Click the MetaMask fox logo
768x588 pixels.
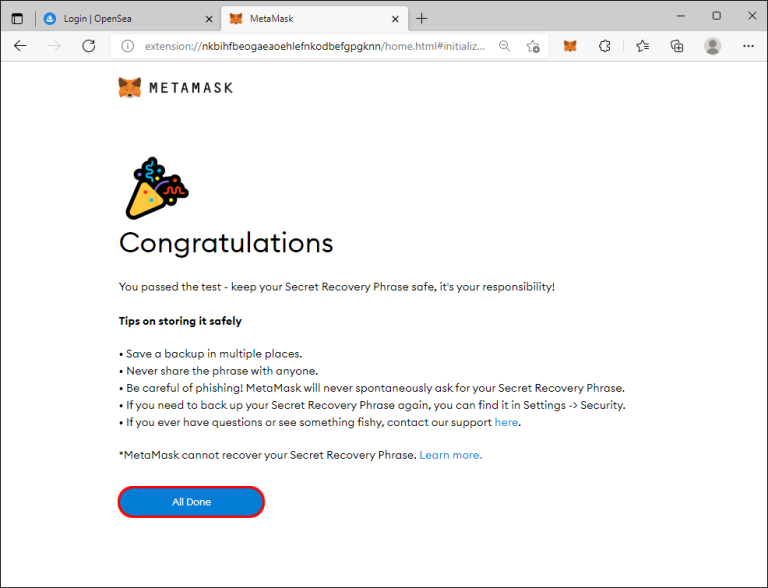click(130, 87)
